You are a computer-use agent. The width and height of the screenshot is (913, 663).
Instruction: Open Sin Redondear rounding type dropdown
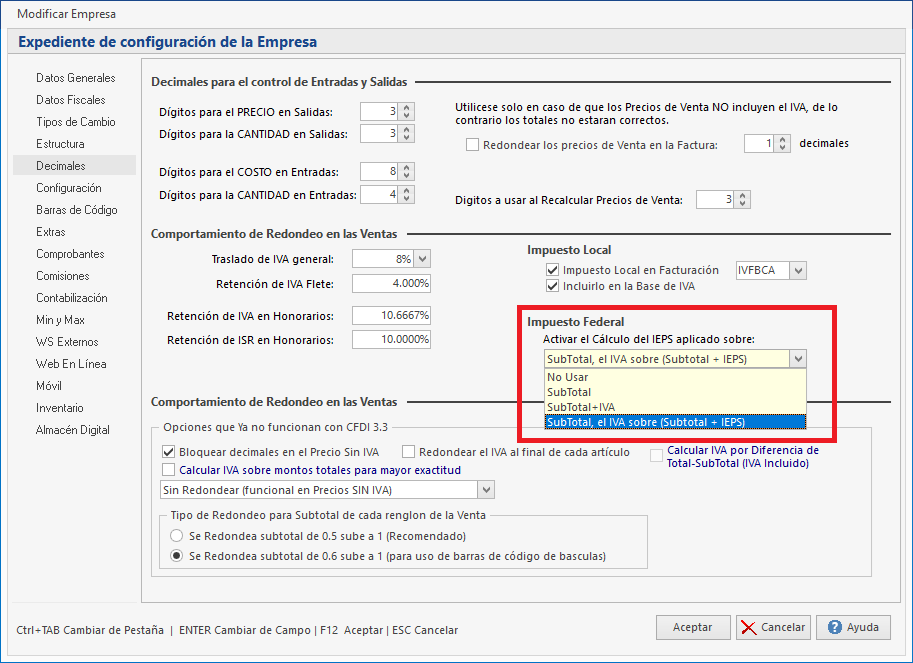[486, 489]
